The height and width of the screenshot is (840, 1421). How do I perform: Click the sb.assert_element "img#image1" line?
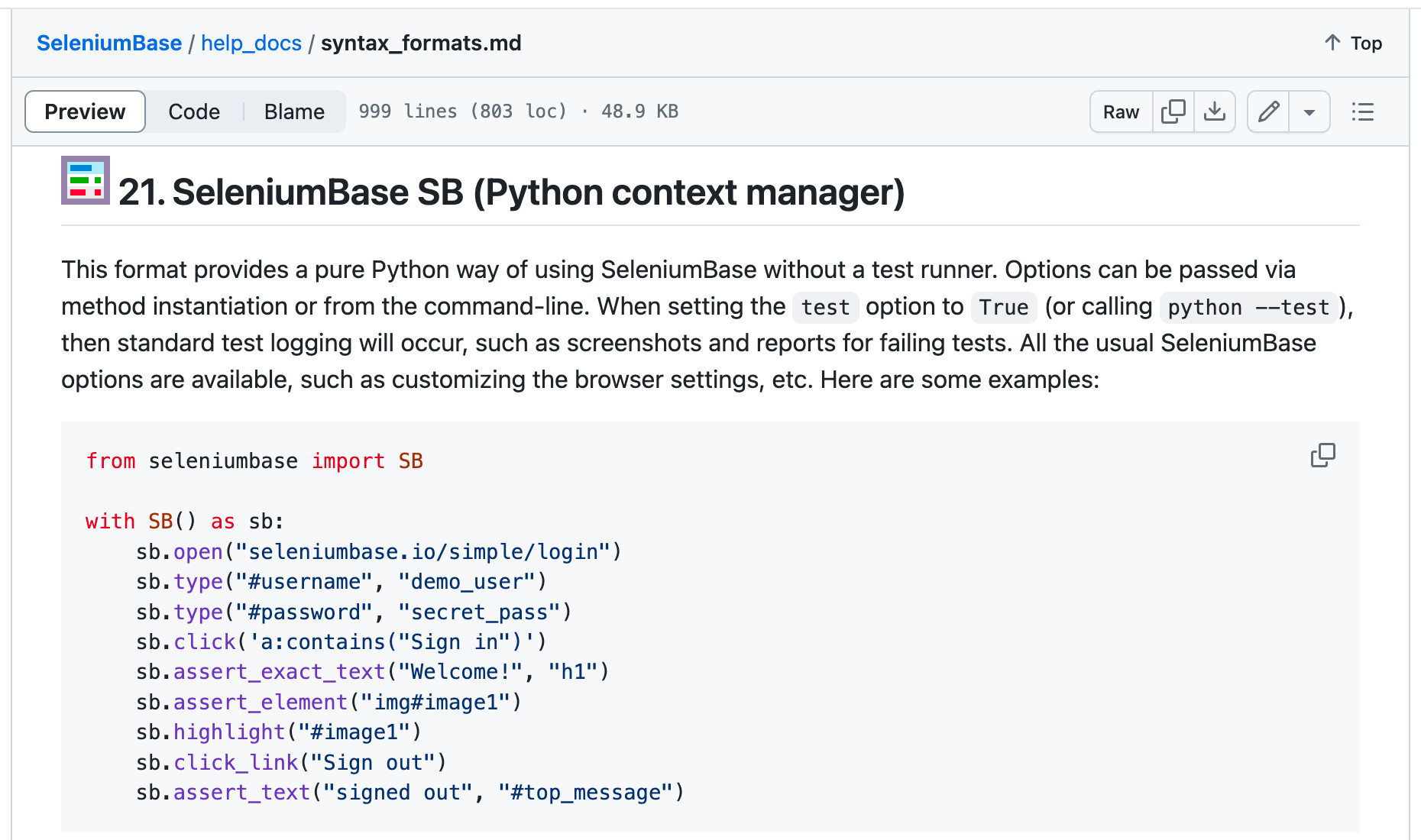329,702
